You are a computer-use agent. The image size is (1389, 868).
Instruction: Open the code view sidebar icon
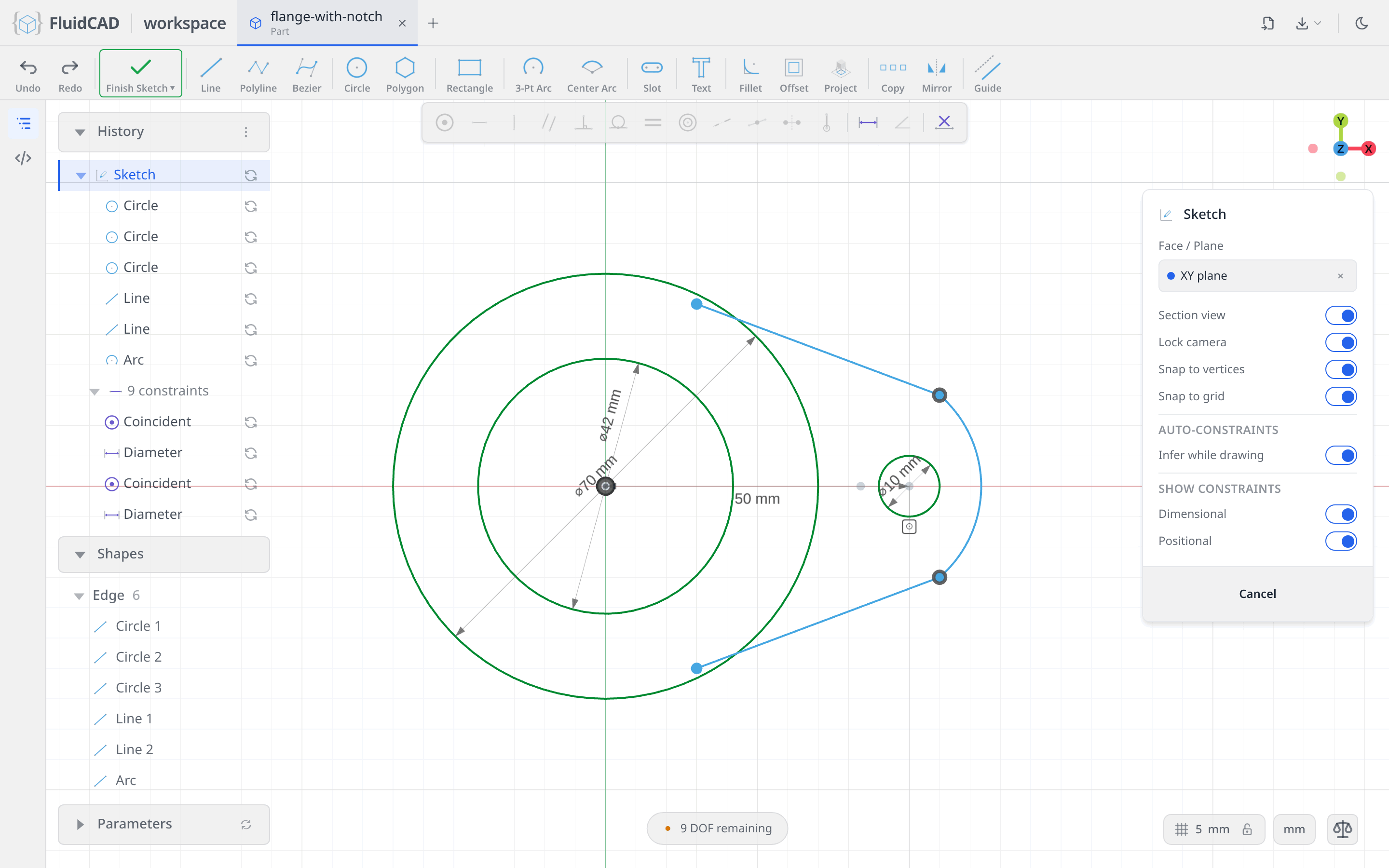(24, 158)
